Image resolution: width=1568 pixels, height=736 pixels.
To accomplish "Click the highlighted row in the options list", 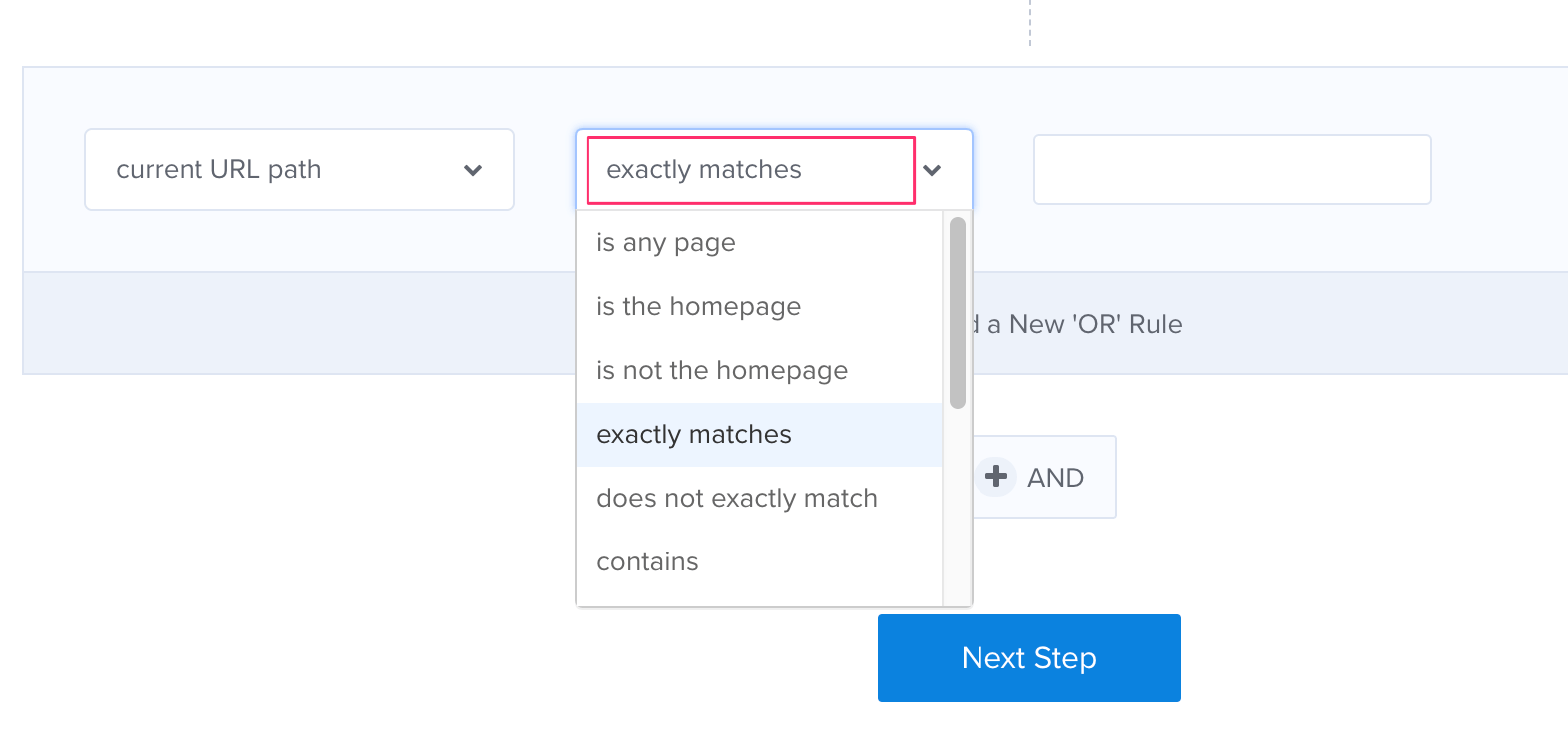I will tap(758, 434).
